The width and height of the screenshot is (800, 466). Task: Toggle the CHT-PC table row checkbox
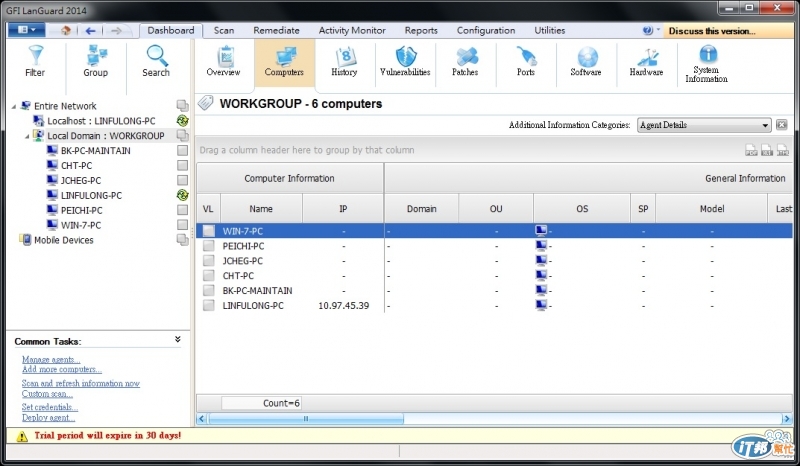point(208,276)
